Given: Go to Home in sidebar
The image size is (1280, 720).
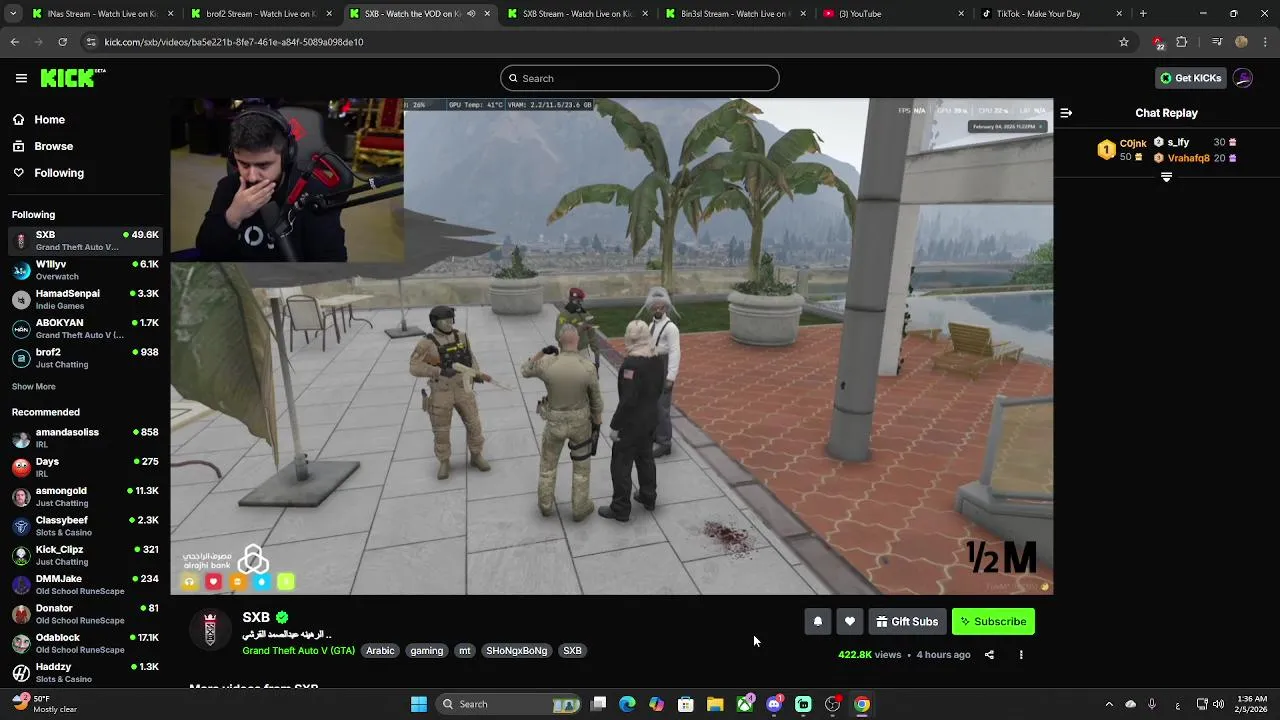Looking at the screenshot, I should pyautogui.click(x=49, y=119).
